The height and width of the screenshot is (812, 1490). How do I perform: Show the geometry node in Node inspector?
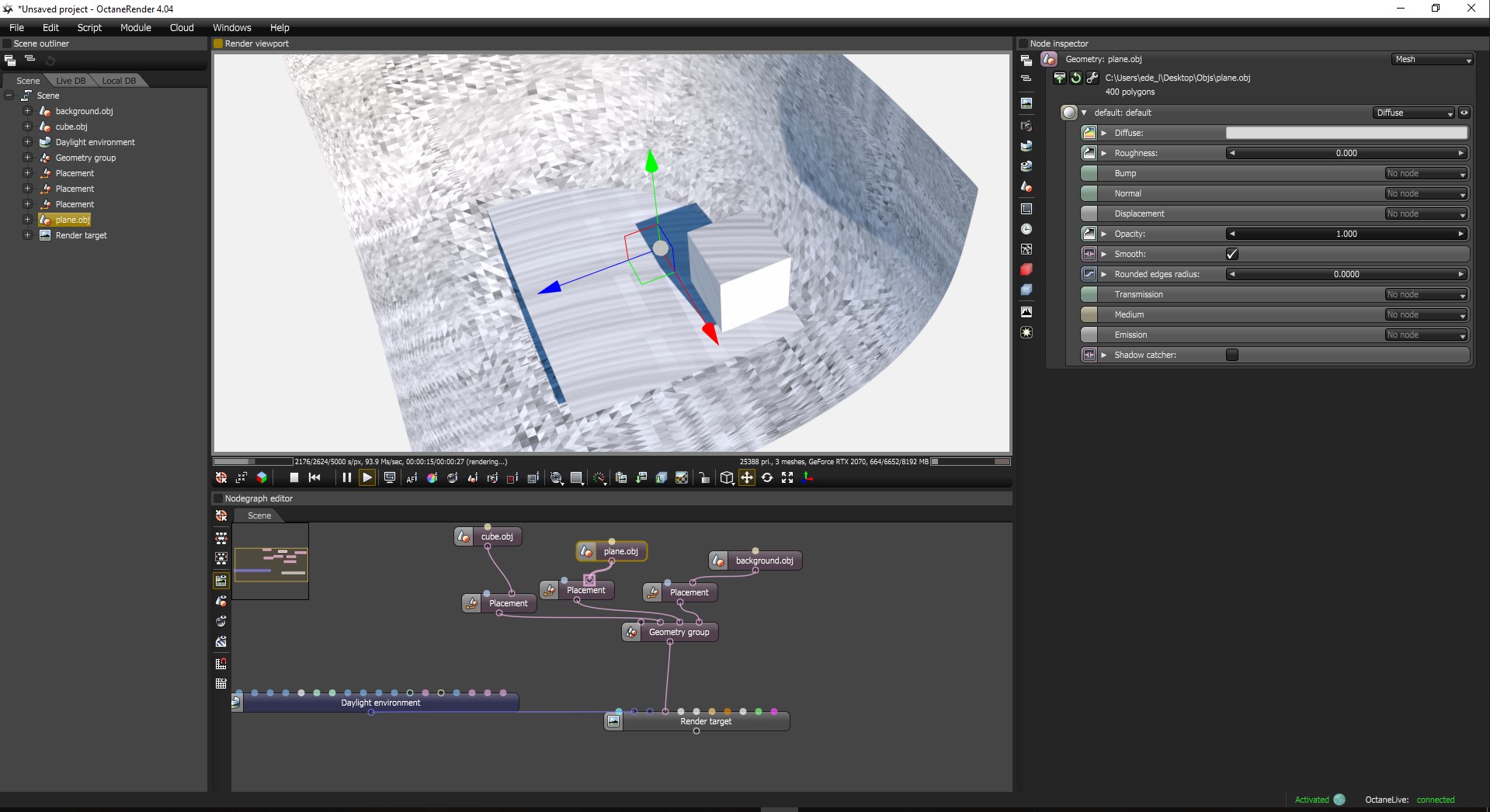click(1026, 186)
